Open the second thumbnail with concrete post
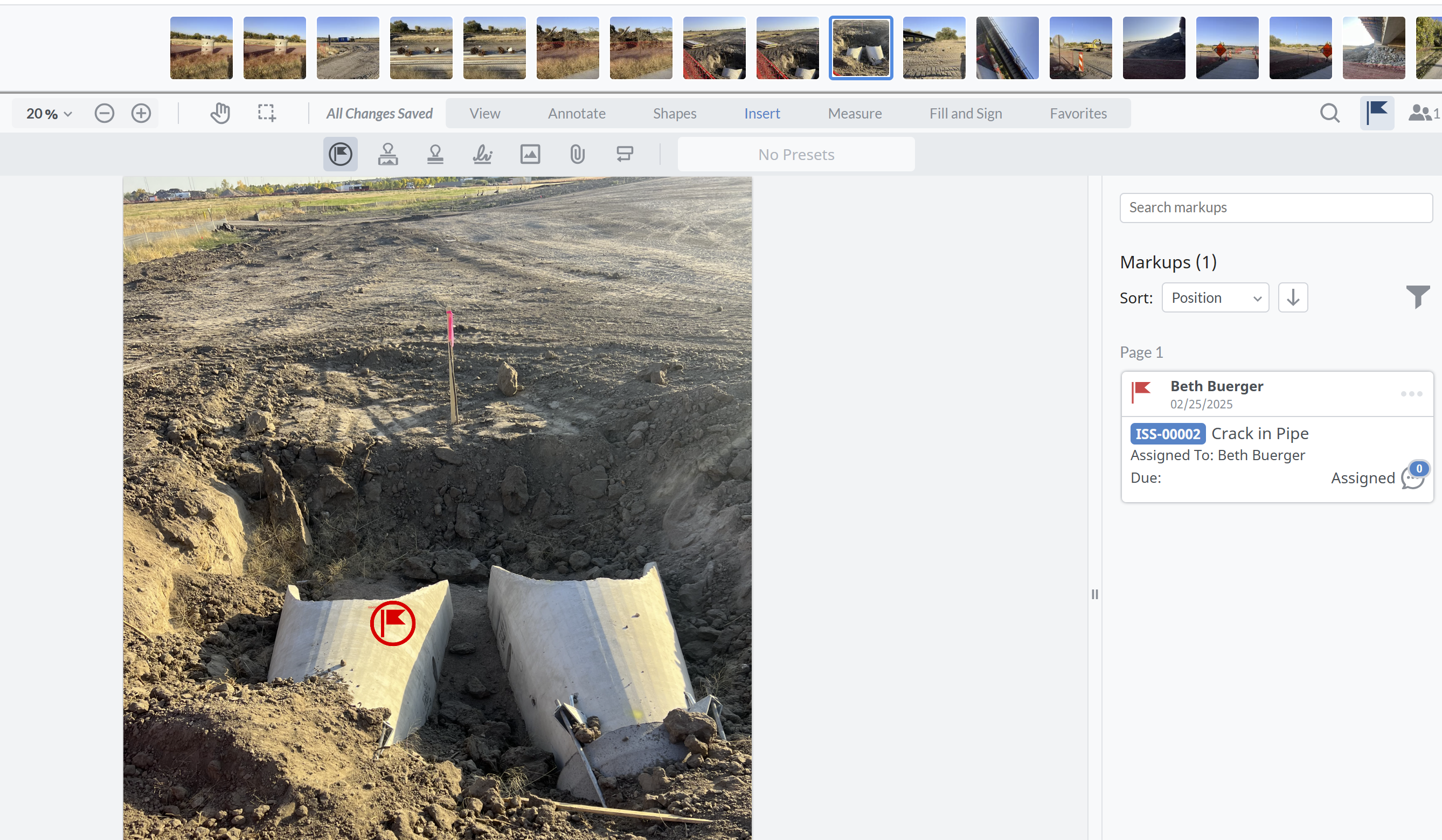This screenshot has width=1442, height=840. click(275, 47)
